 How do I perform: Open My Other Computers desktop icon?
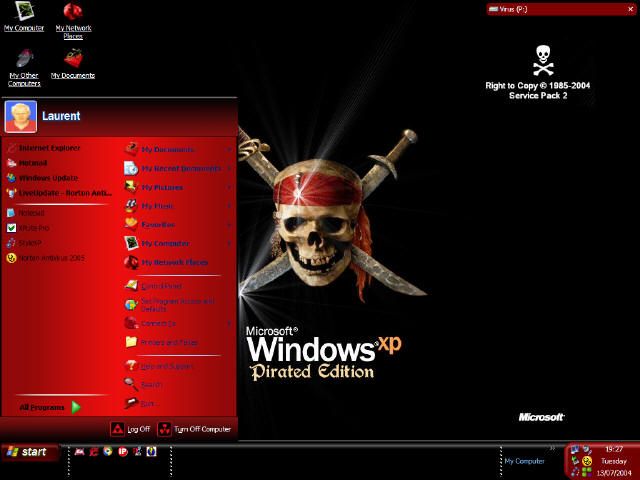click(x=24, y=68)
